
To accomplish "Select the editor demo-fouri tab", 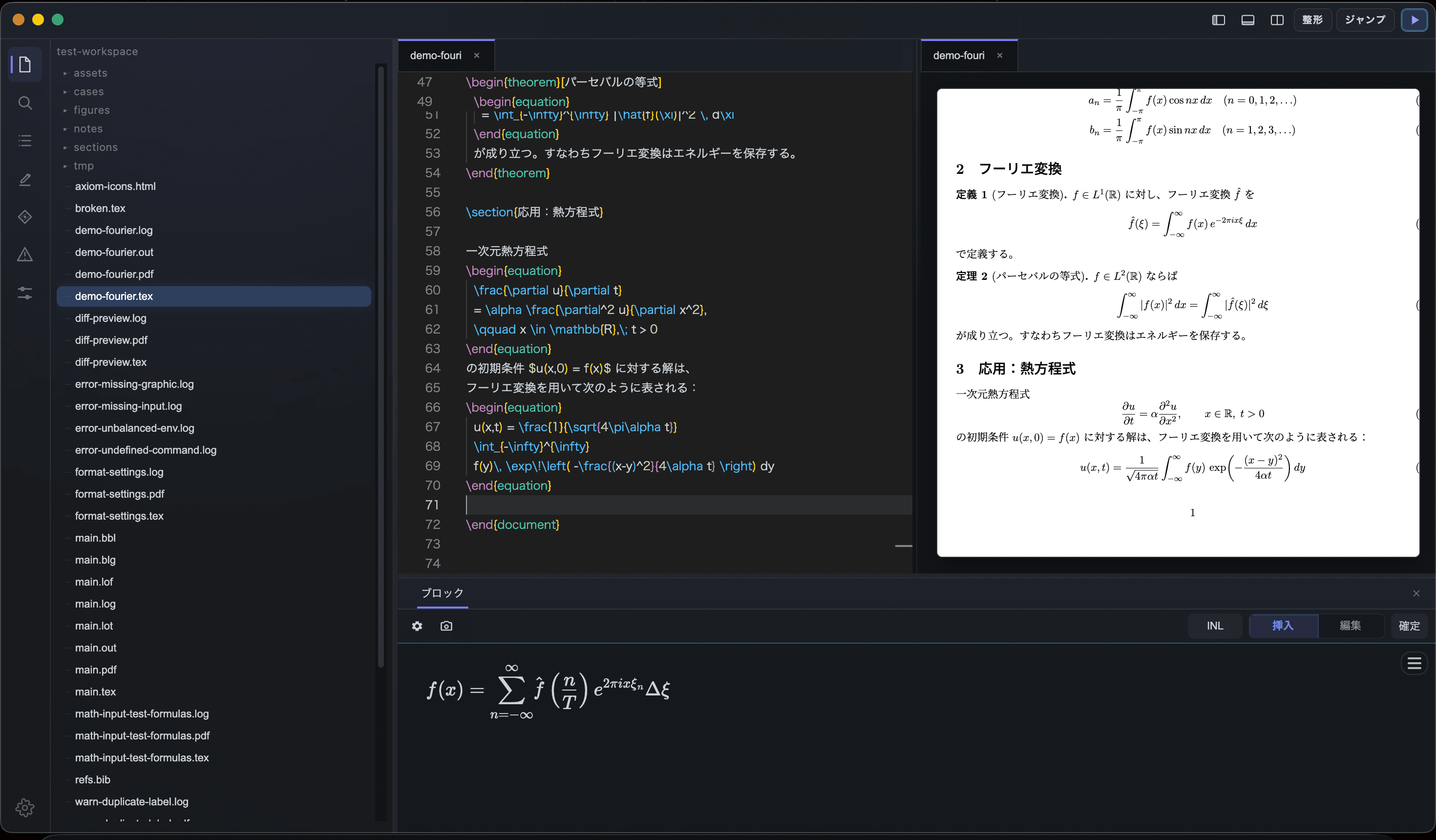I will (x=436, y=55).
